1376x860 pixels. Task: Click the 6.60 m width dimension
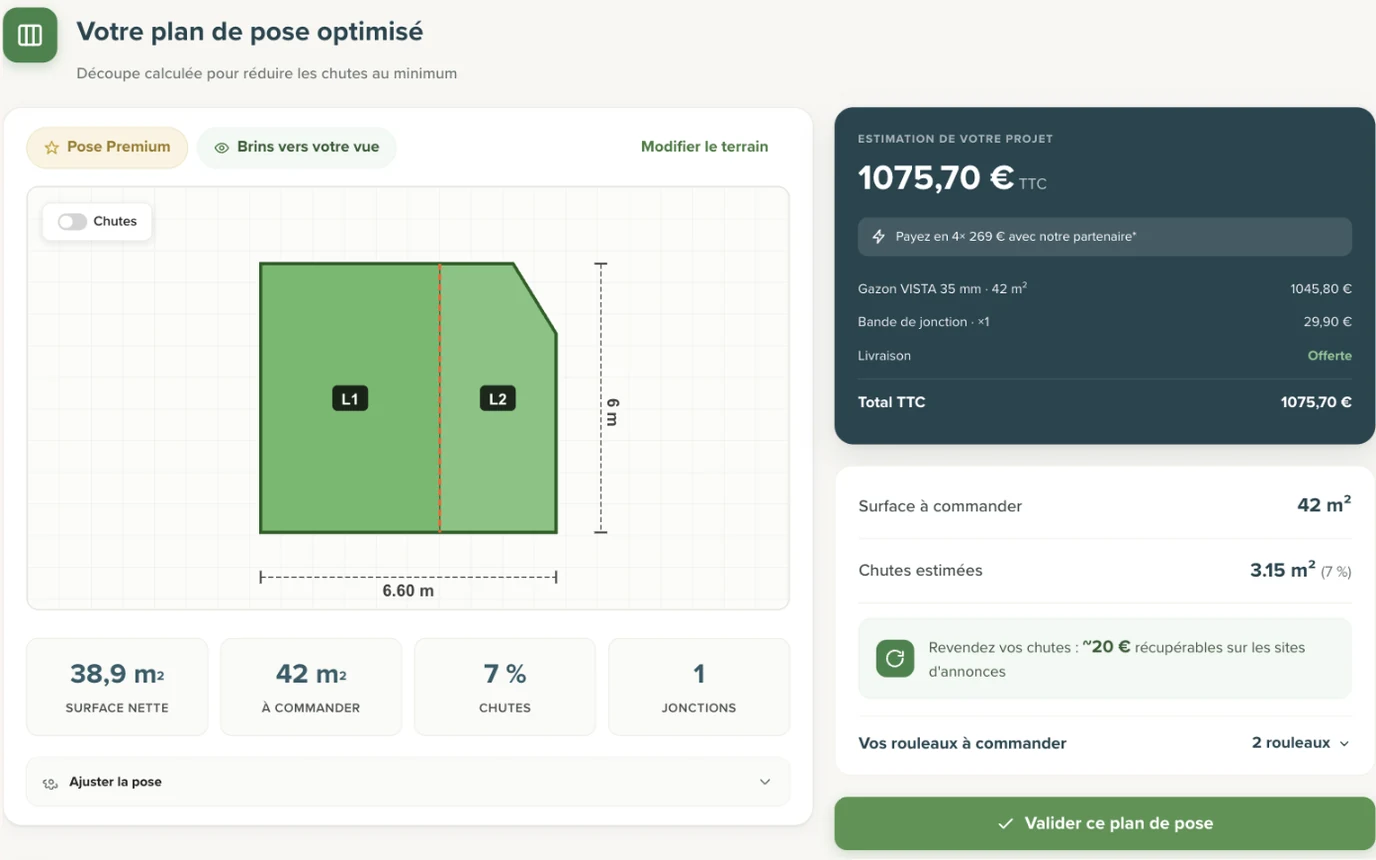tap(408, 590)
